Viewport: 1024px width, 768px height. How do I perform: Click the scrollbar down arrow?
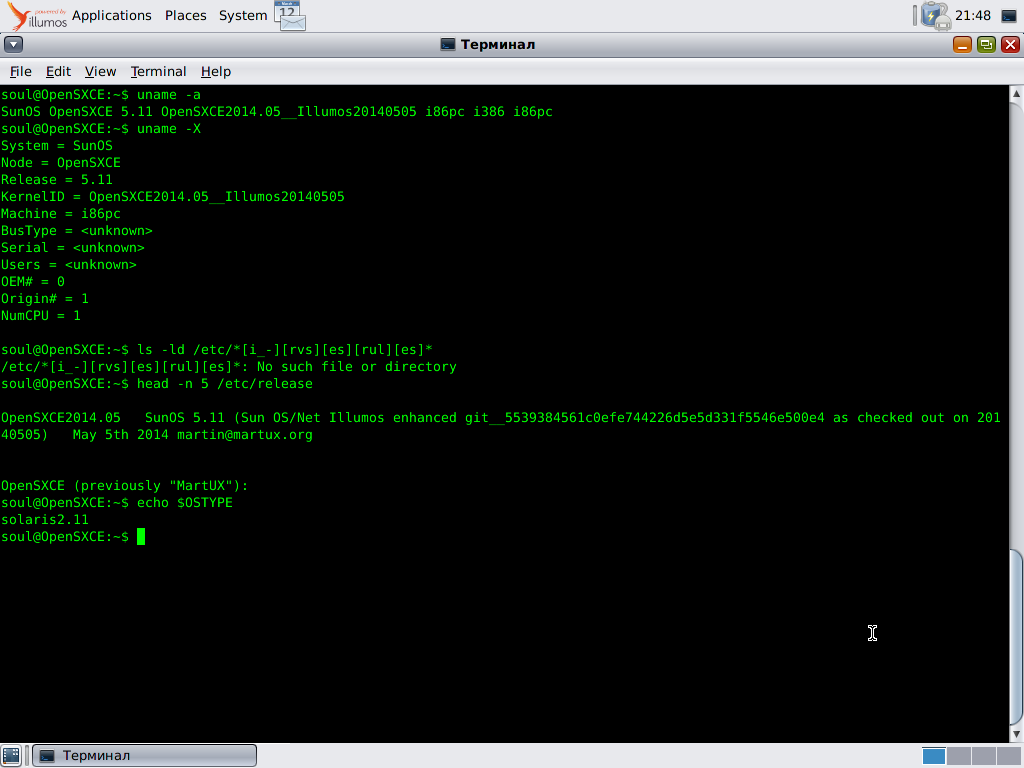coord(1016,735)
